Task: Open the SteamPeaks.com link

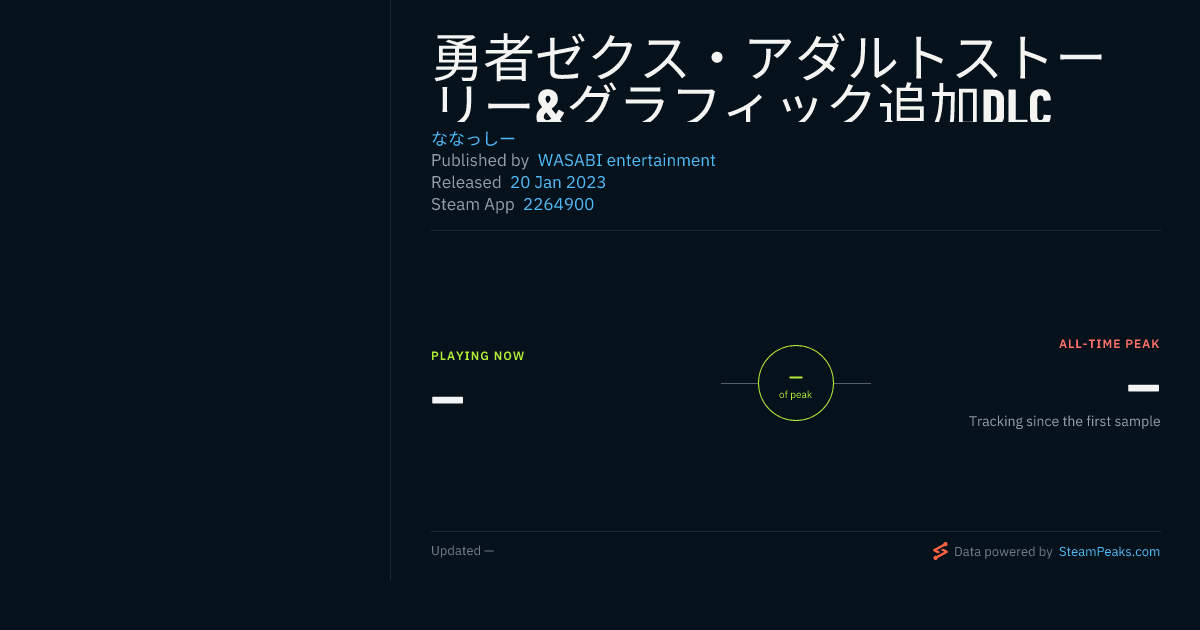Action: click(x=1109, y=551)
